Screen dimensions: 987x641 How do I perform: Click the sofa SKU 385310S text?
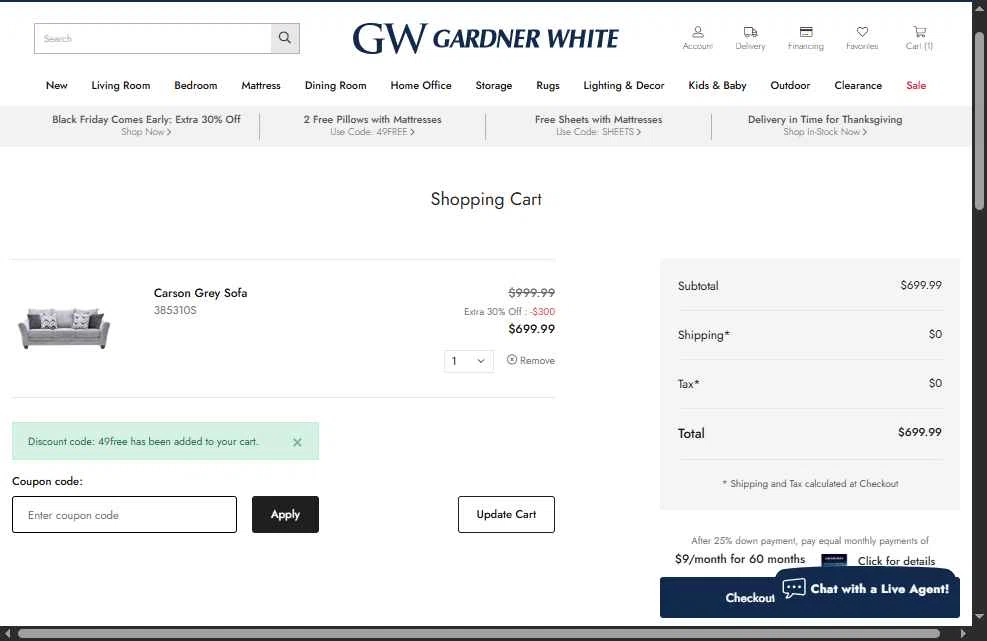pos(175,310)
